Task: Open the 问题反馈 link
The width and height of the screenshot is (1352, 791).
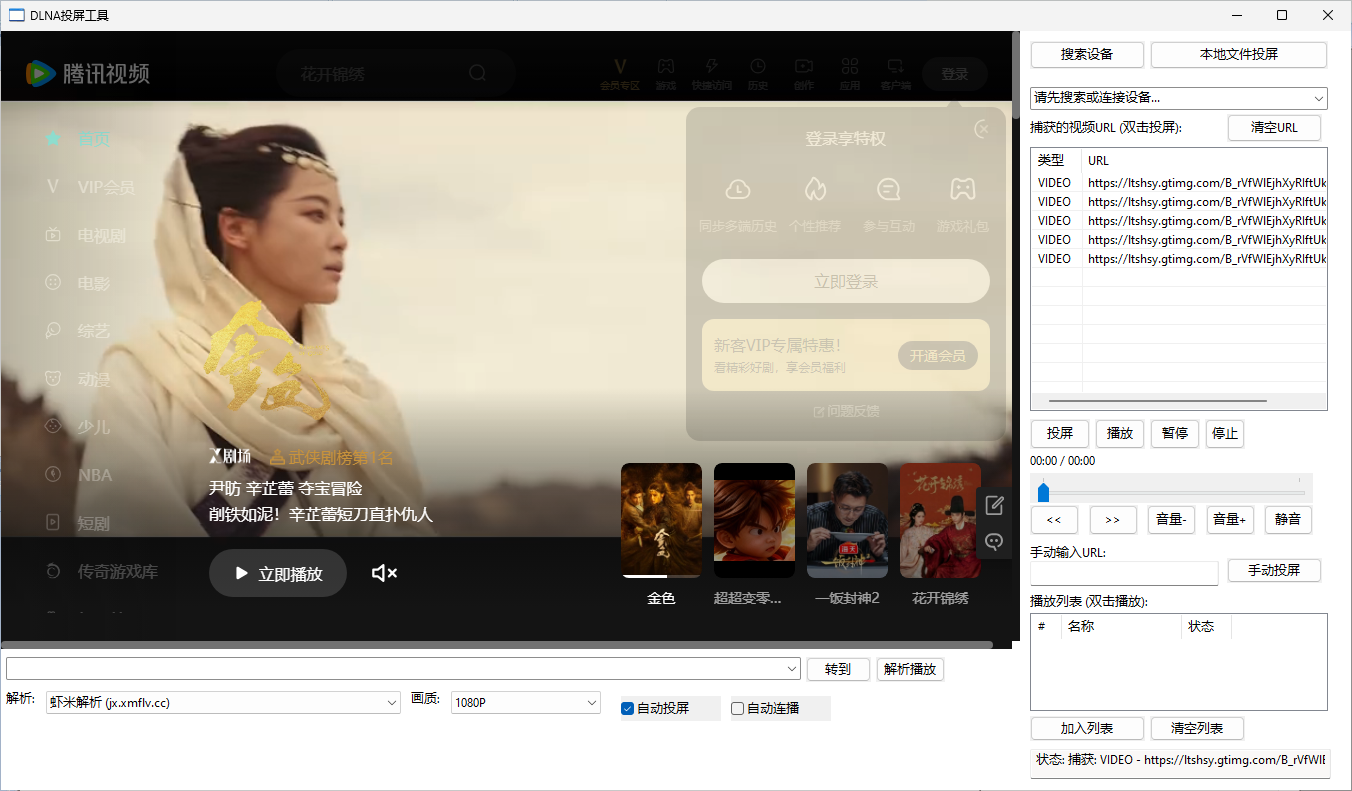Action: pyautogui.click(x=846, y=411)
